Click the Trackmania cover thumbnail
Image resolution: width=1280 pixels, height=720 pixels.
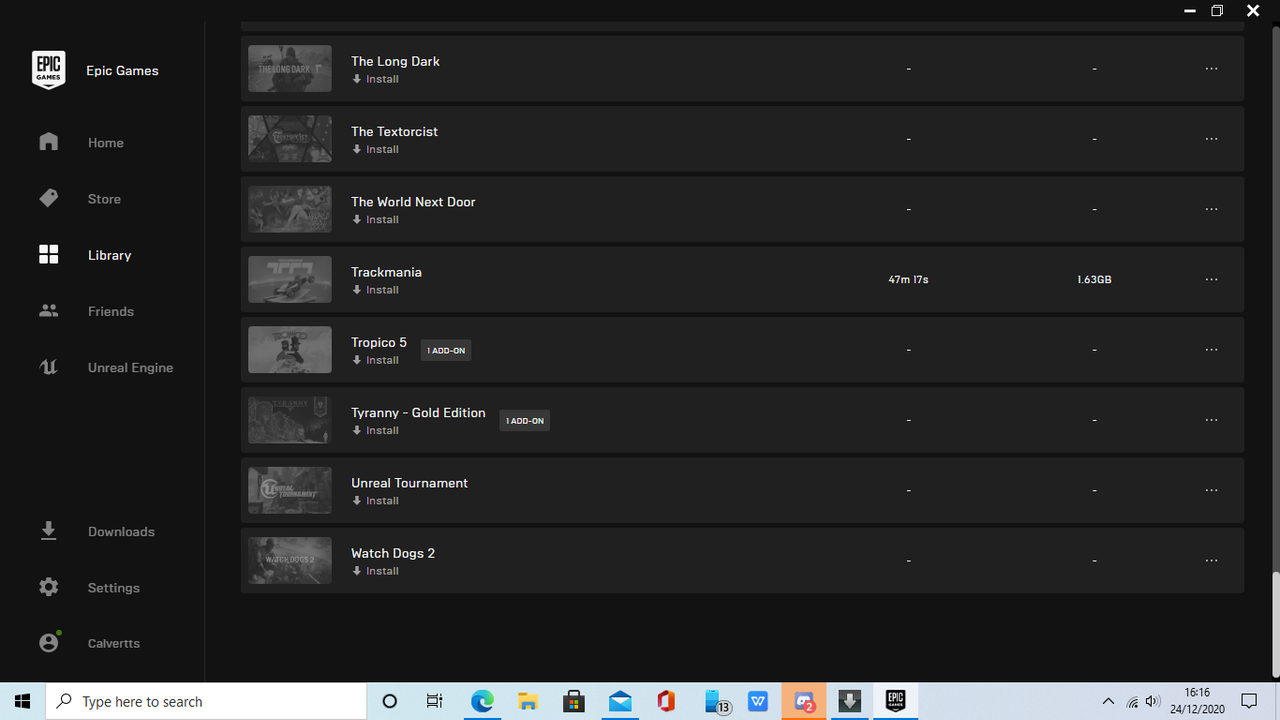click(290, 279)
